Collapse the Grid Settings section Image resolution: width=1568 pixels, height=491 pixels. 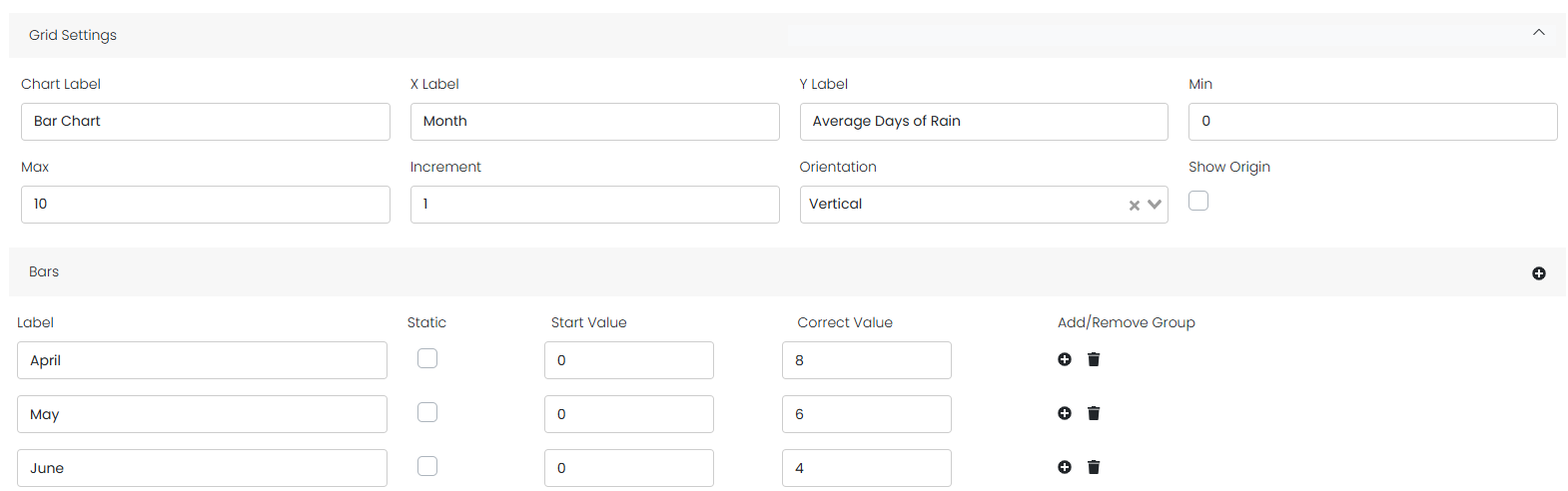coord(1538,33)
